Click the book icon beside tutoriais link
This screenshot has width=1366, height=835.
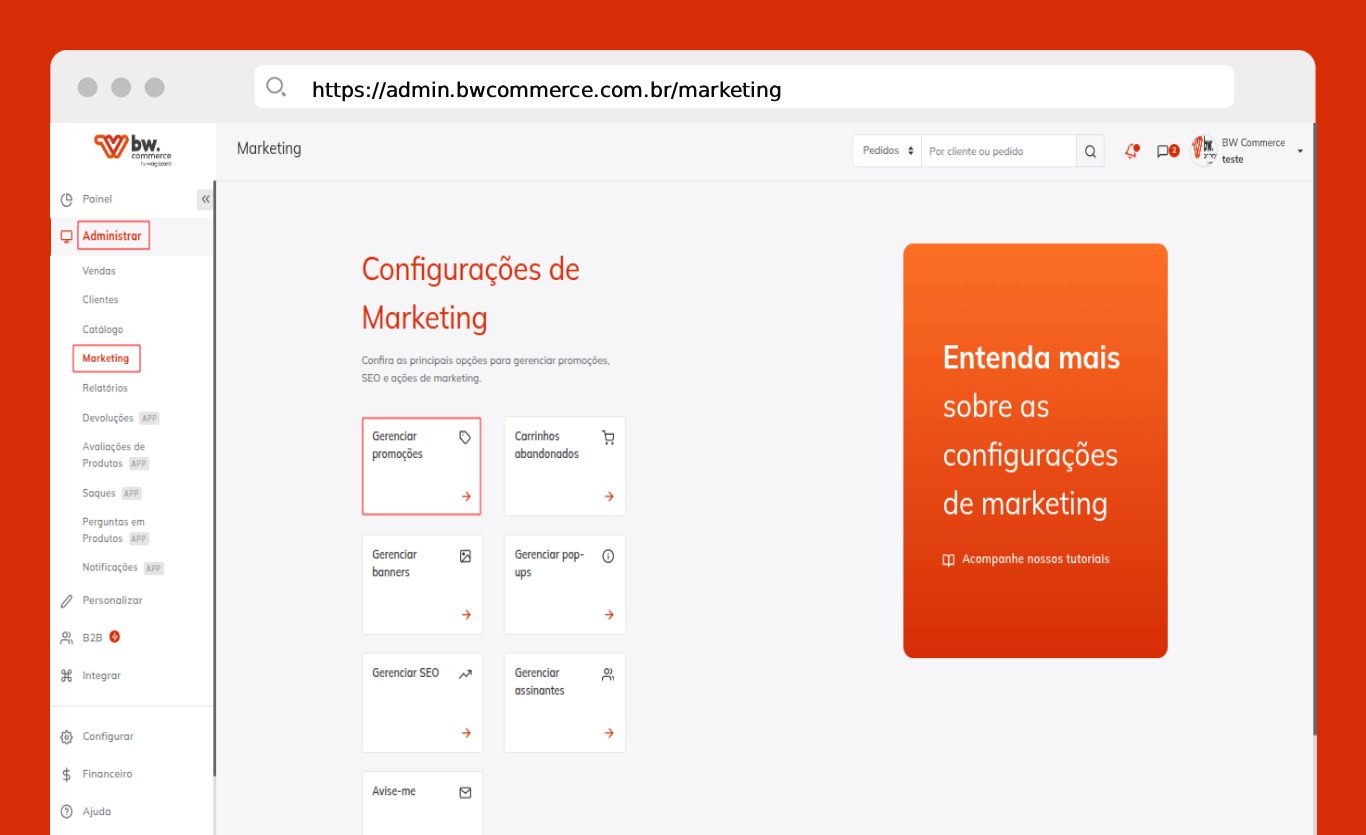tap(949, 560)
